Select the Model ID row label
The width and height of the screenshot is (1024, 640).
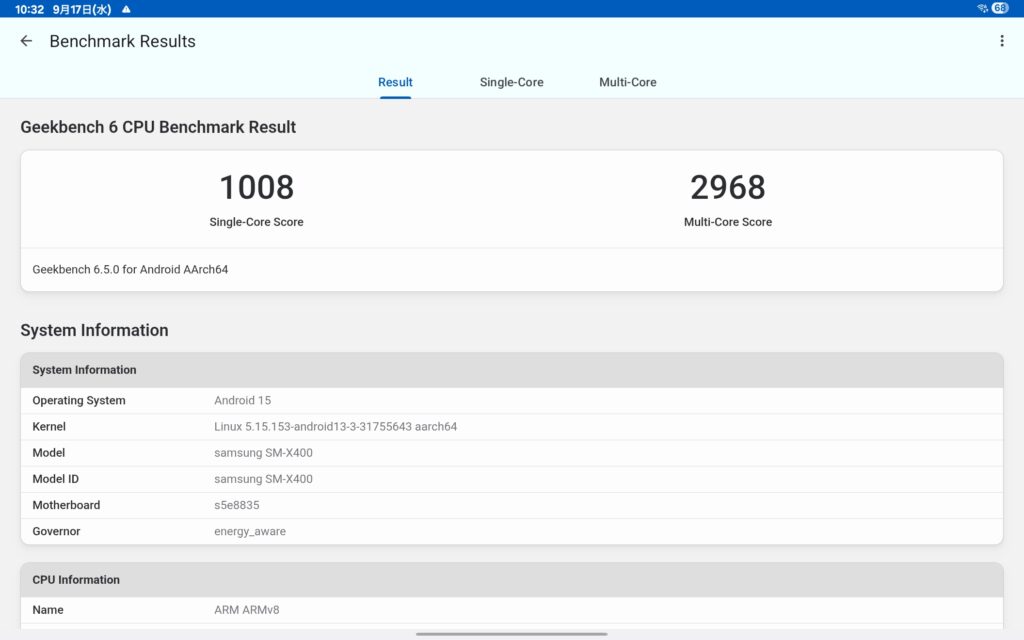(56, 479)
